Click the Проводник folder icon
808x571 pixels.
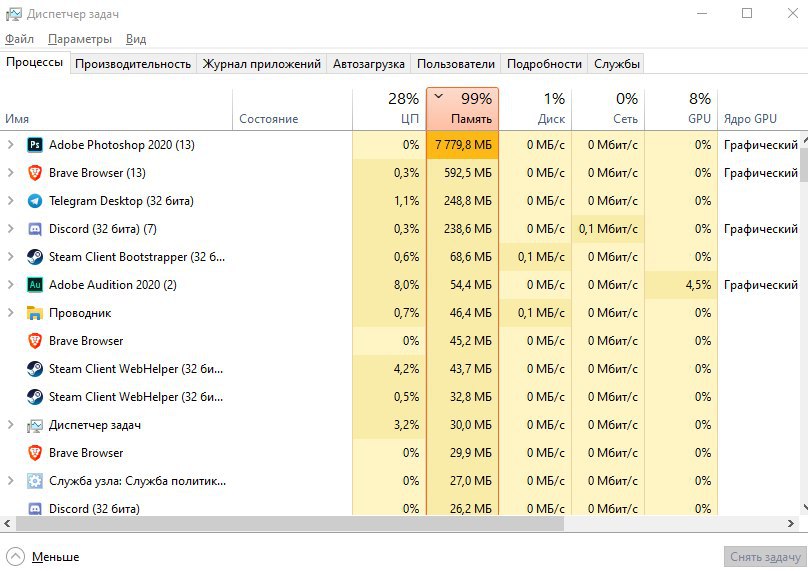(x=35, y=313)
